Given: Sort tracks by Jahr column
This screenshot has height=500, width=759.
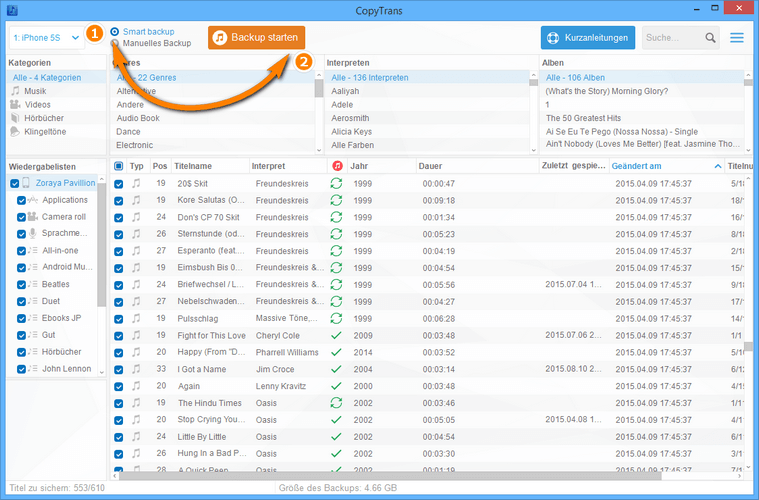Looking at the screenshot, I should coord(359,166).
